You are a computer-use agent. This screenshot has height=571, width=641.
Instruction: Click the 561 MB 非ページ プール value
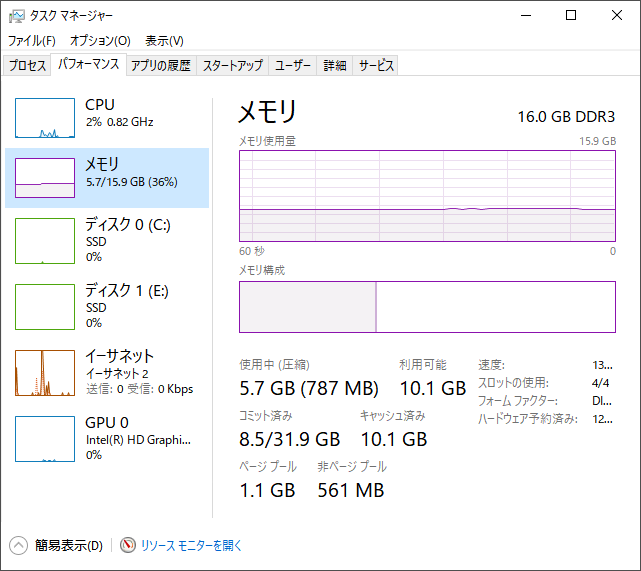coord(351,490)
